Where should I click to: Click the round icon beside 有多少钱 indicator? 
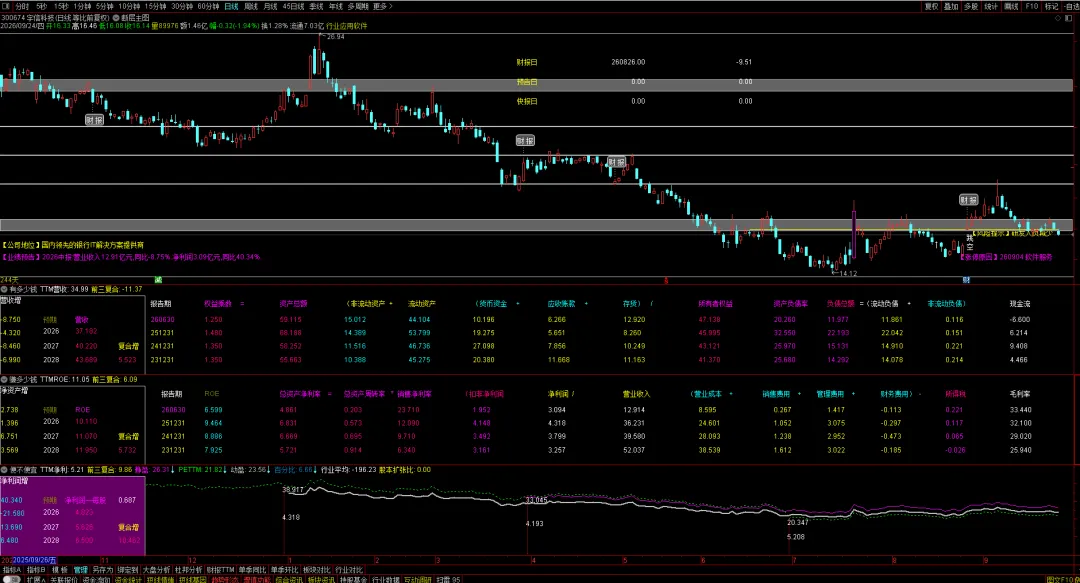(4, 289)
